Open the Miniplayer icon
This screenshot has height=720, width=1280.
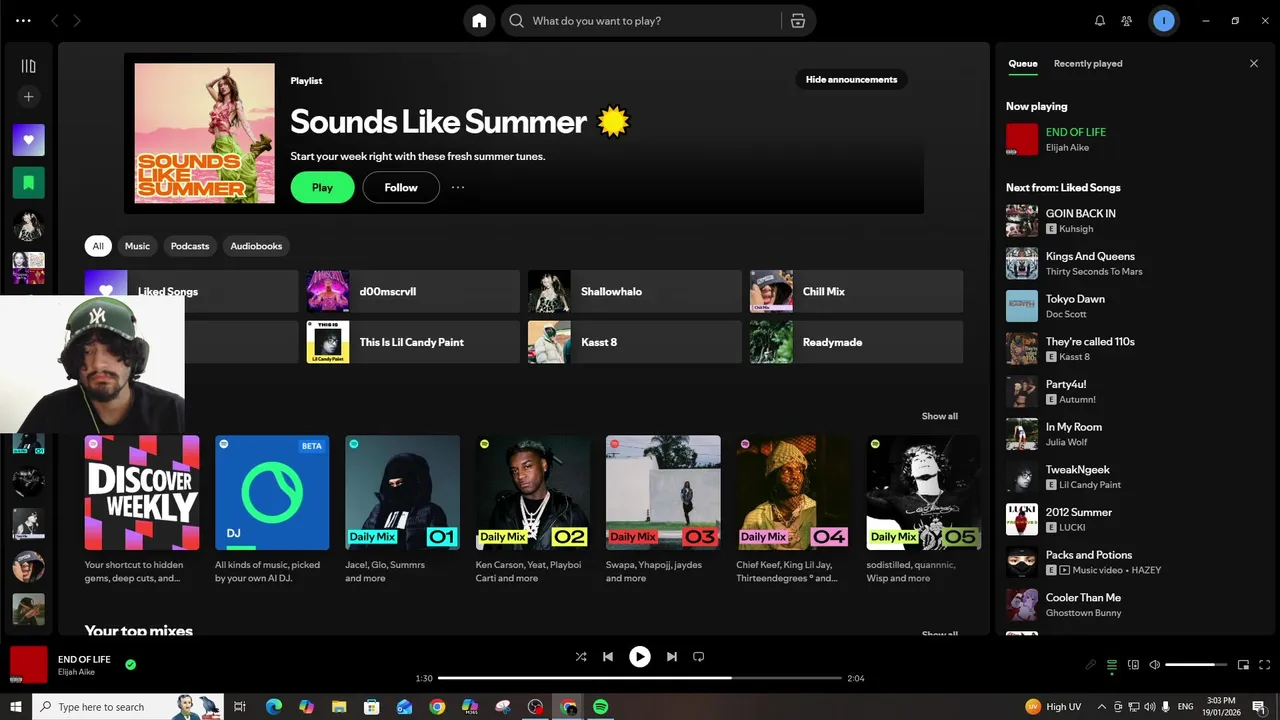click(1243, 665)
